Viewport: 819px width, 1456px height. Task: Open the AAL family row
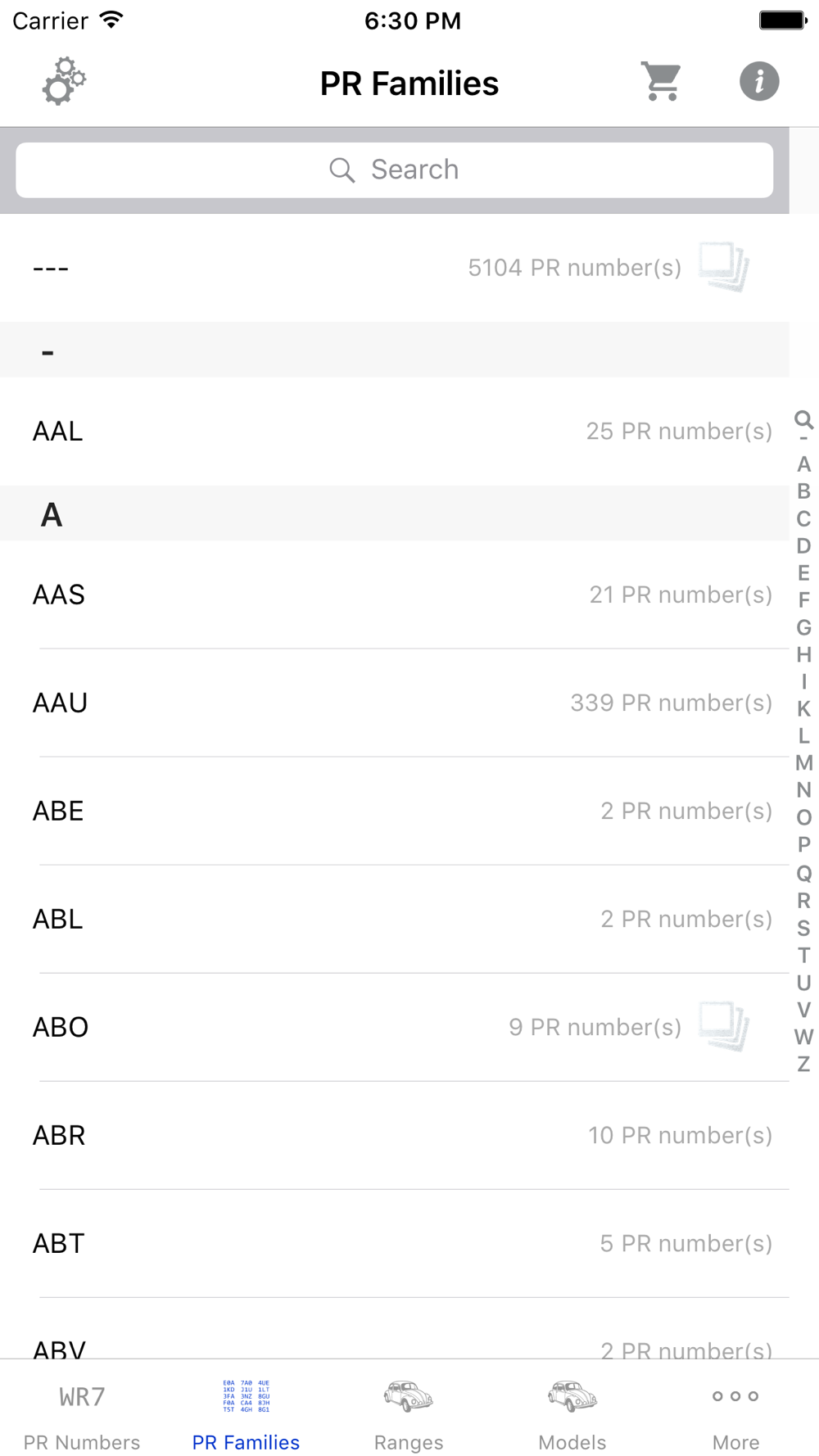point(395,431)
